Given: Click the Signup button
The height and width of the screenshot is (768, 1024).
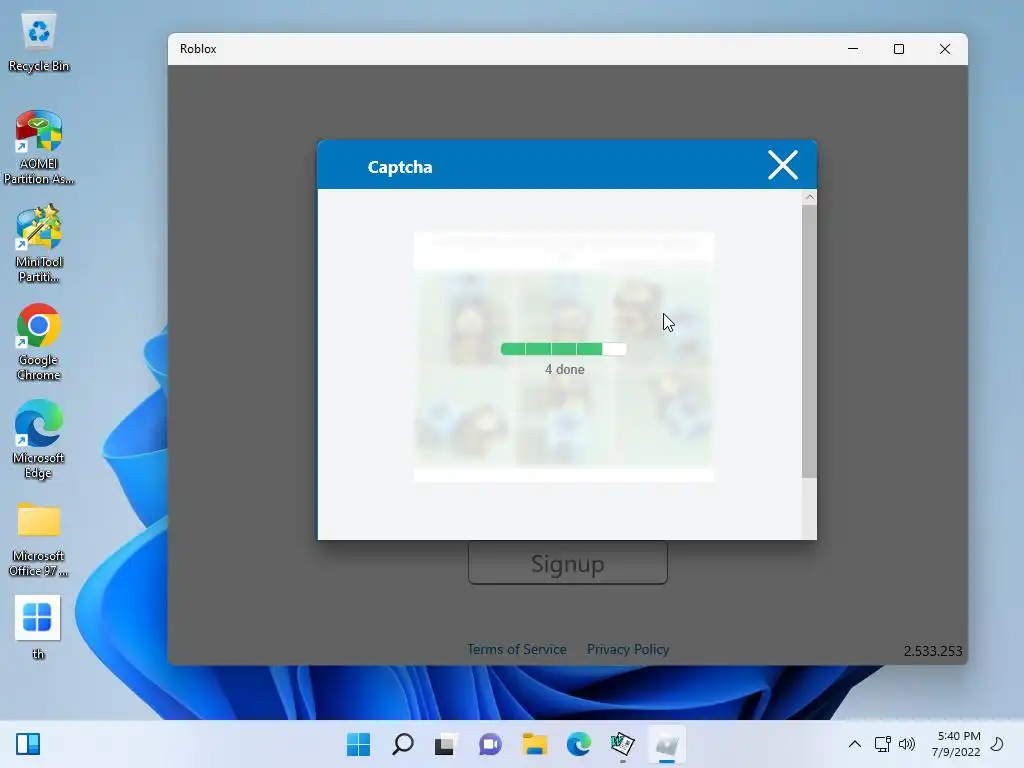Looking at the screenshot, I should (568, 563).
